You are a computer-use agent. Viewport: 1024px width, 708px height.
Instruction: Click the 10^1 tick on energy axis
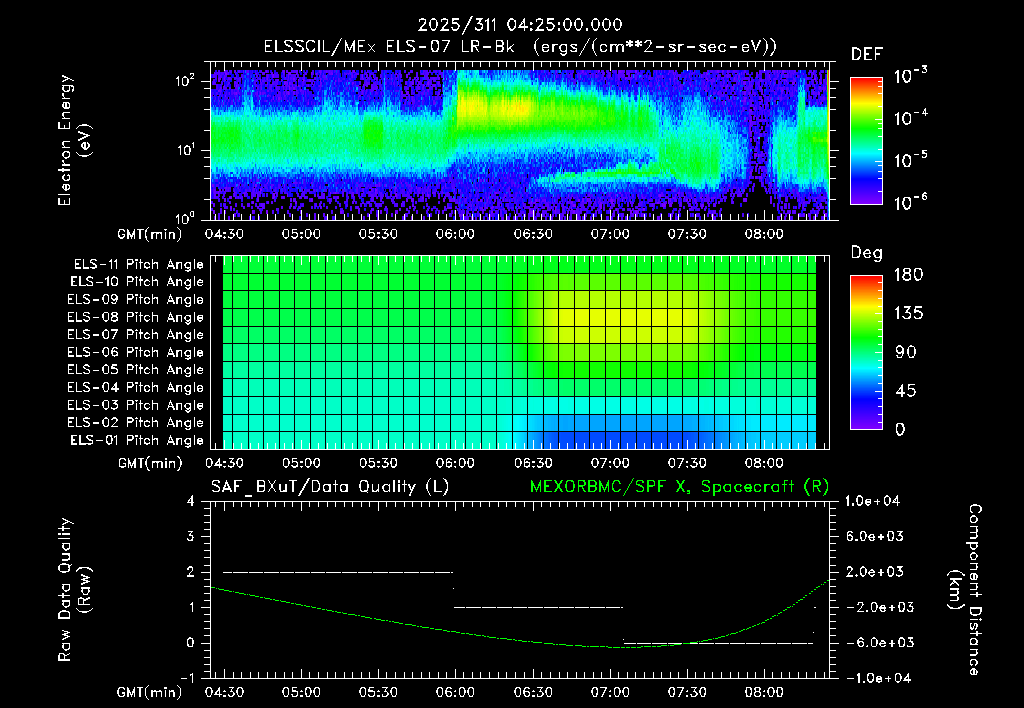point(185,150)
